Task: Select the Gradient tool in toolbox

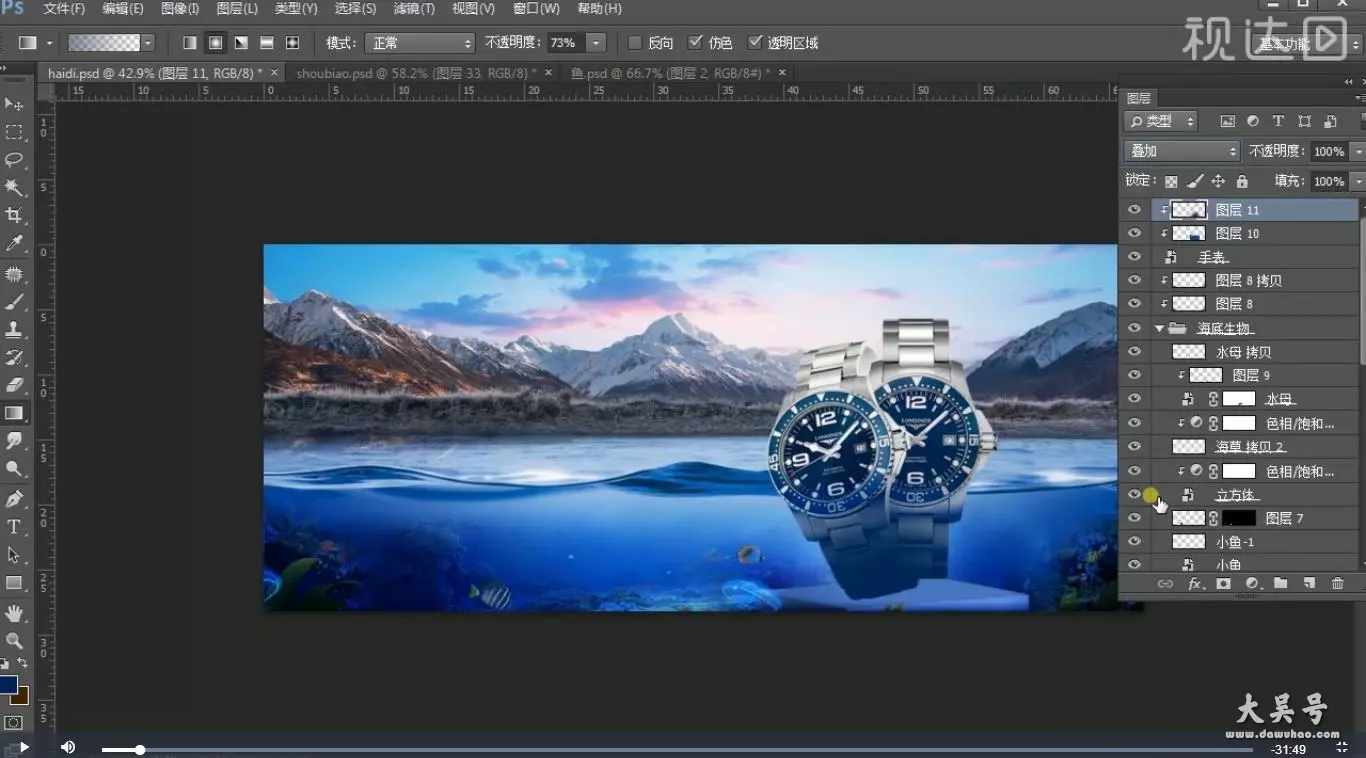Action: point(14,413)
